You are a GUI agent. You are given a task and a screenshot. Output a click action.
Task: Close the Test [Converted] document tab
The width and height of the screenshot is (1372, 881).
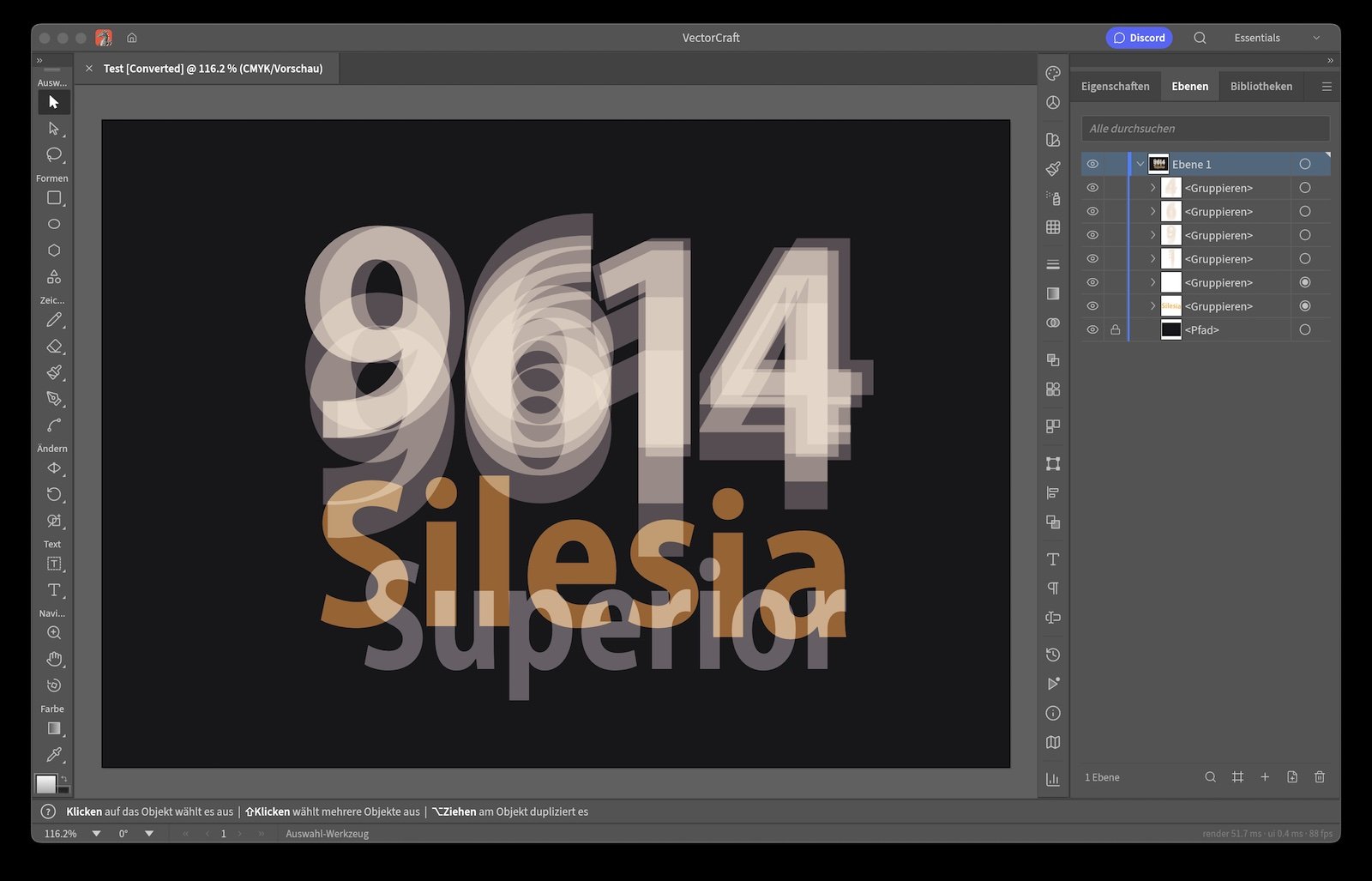click(89, 69)
